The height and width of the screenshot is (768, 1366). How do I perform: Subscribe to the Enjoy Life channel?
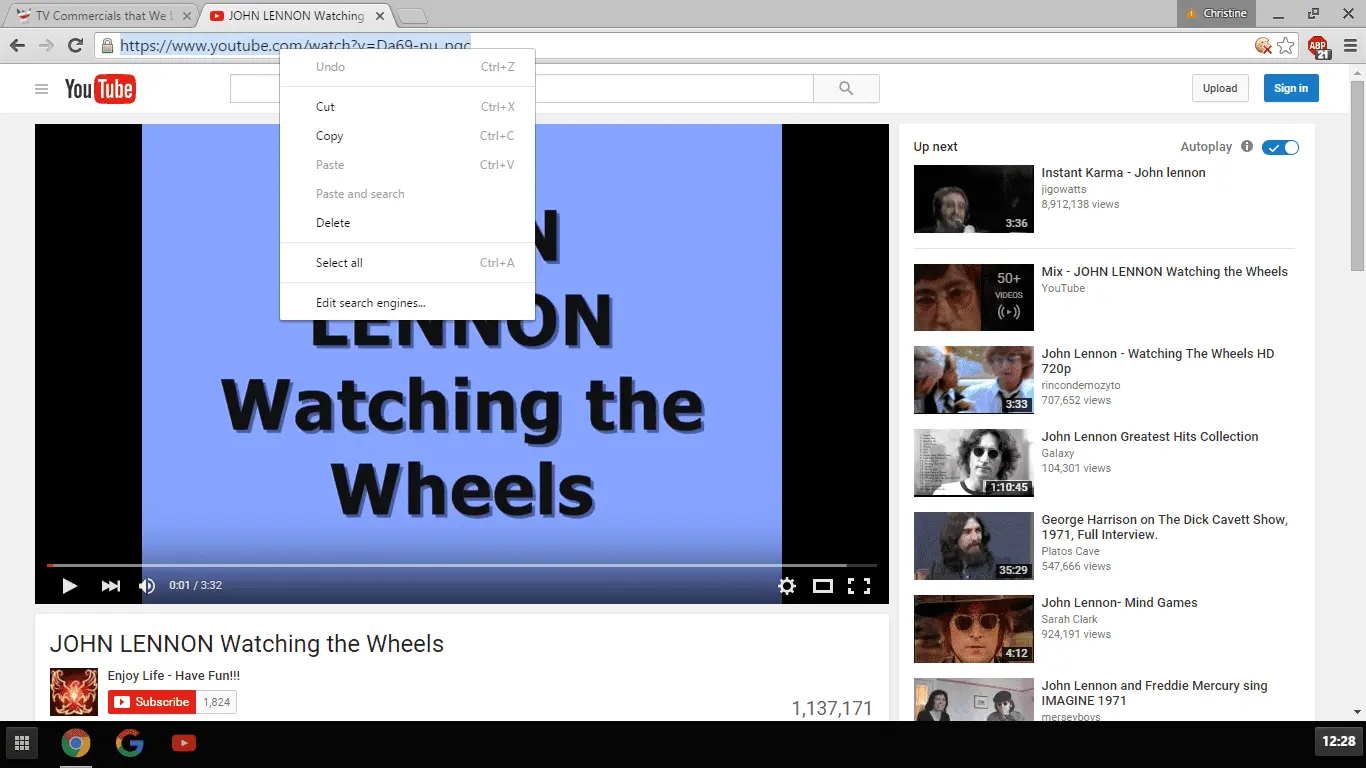tap(152, 702)
